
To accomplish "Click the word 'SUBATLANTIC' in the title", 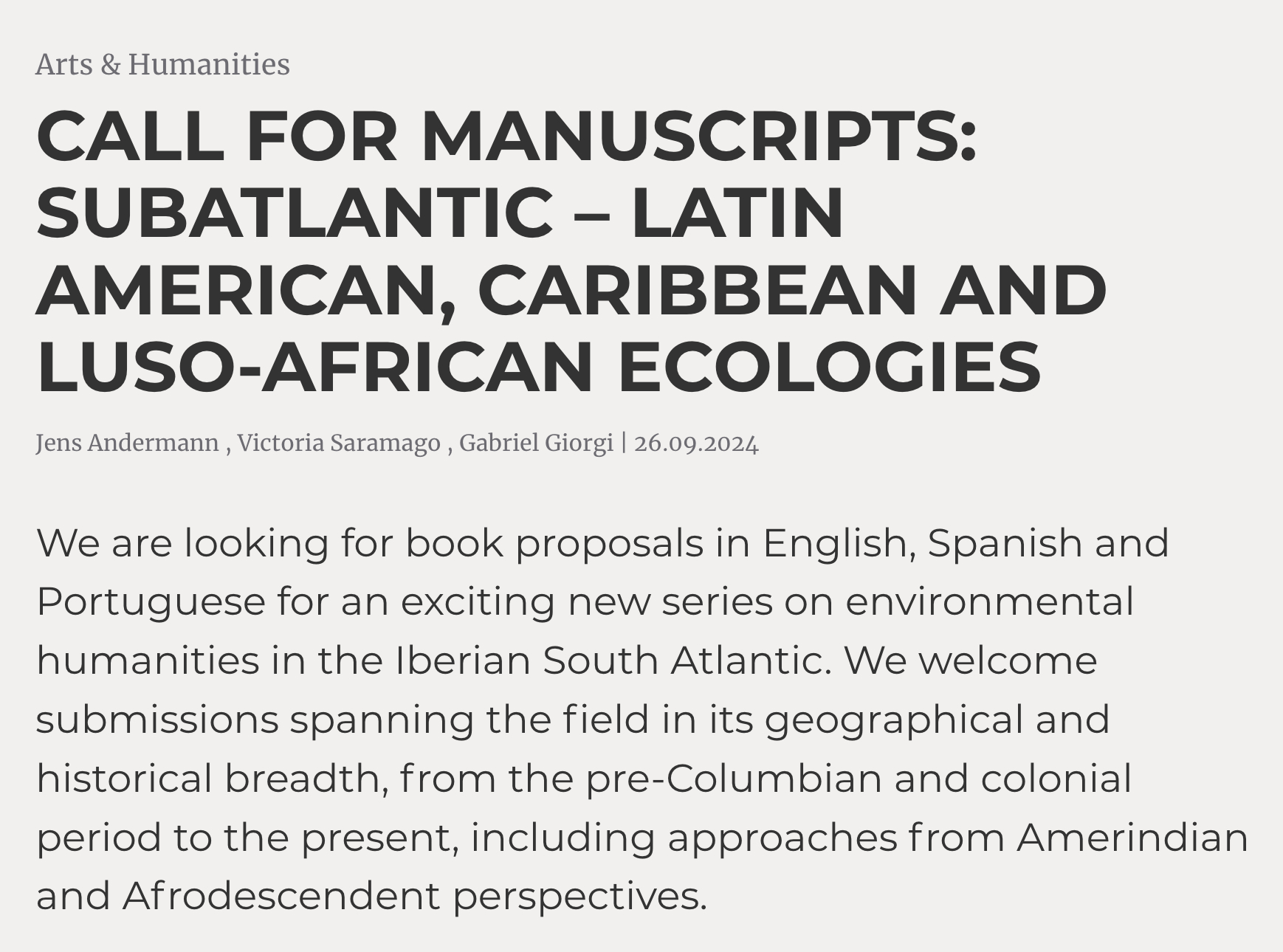I will (295, 213).
